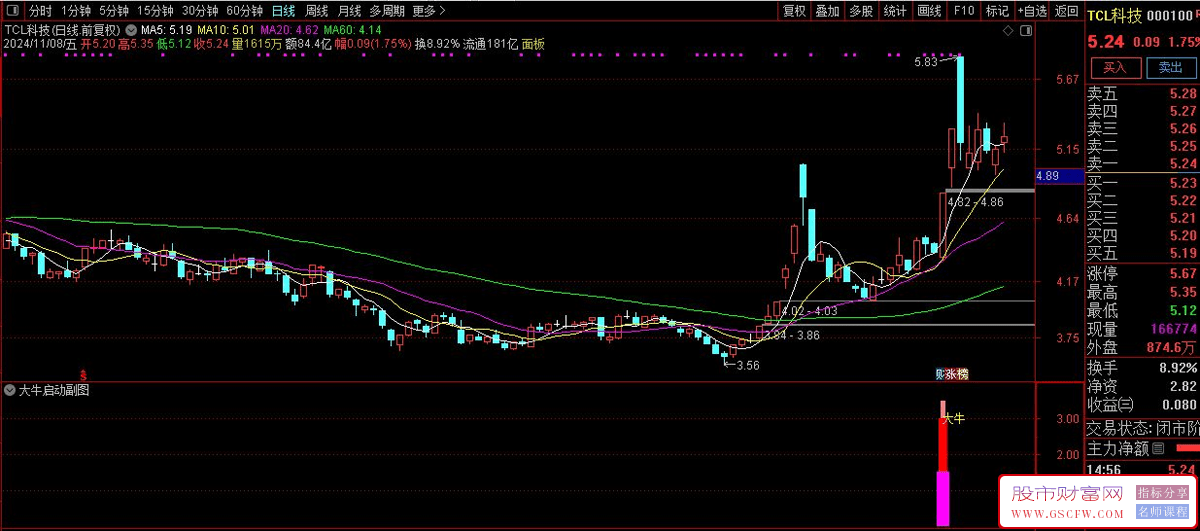Click the 复权 toolbar button
The image size is (1200, 531).
(794, 11)
